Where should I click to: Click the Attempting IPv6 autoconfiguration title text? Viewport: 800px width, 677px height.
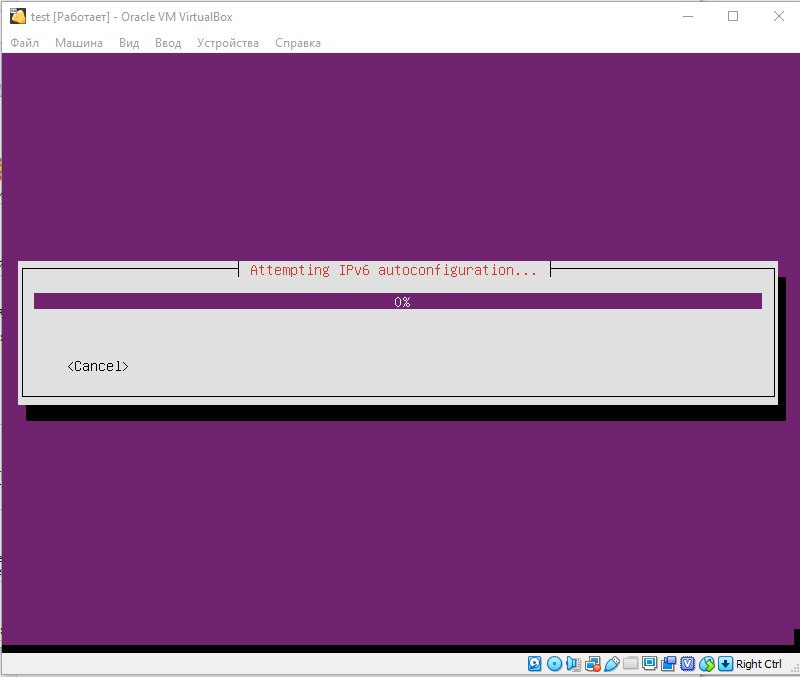pyautogui.click(x=393, y=270)
